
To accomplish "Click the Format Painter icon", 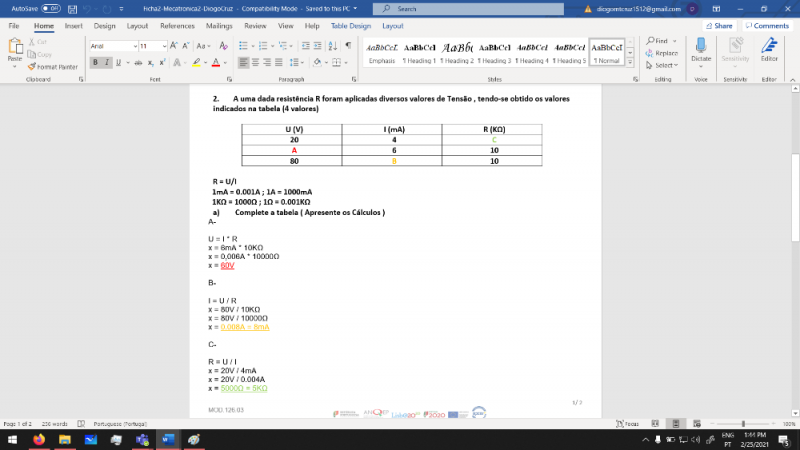I will coord(41,67).
